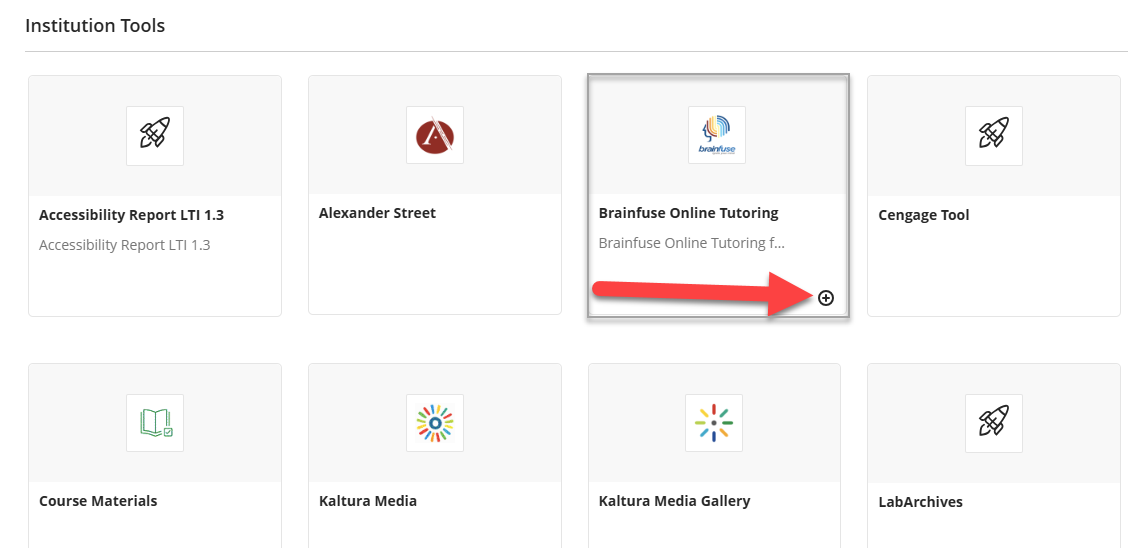Click the 'Brainfuse Online Tutoring f...' description
This screenshot has height=548, width=1128.
691,243
